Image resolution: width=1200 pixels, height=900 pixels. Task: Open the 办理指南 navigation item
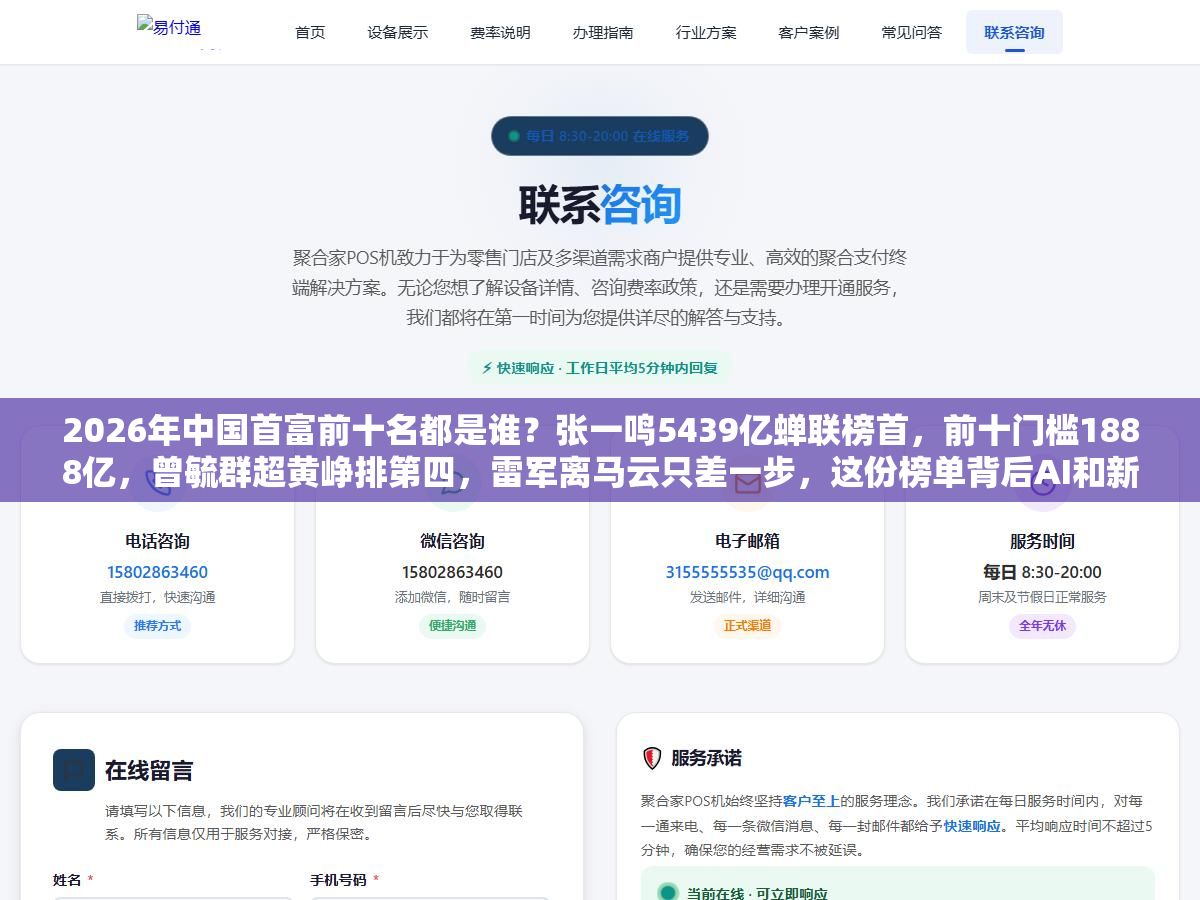(x=603, y=32)
